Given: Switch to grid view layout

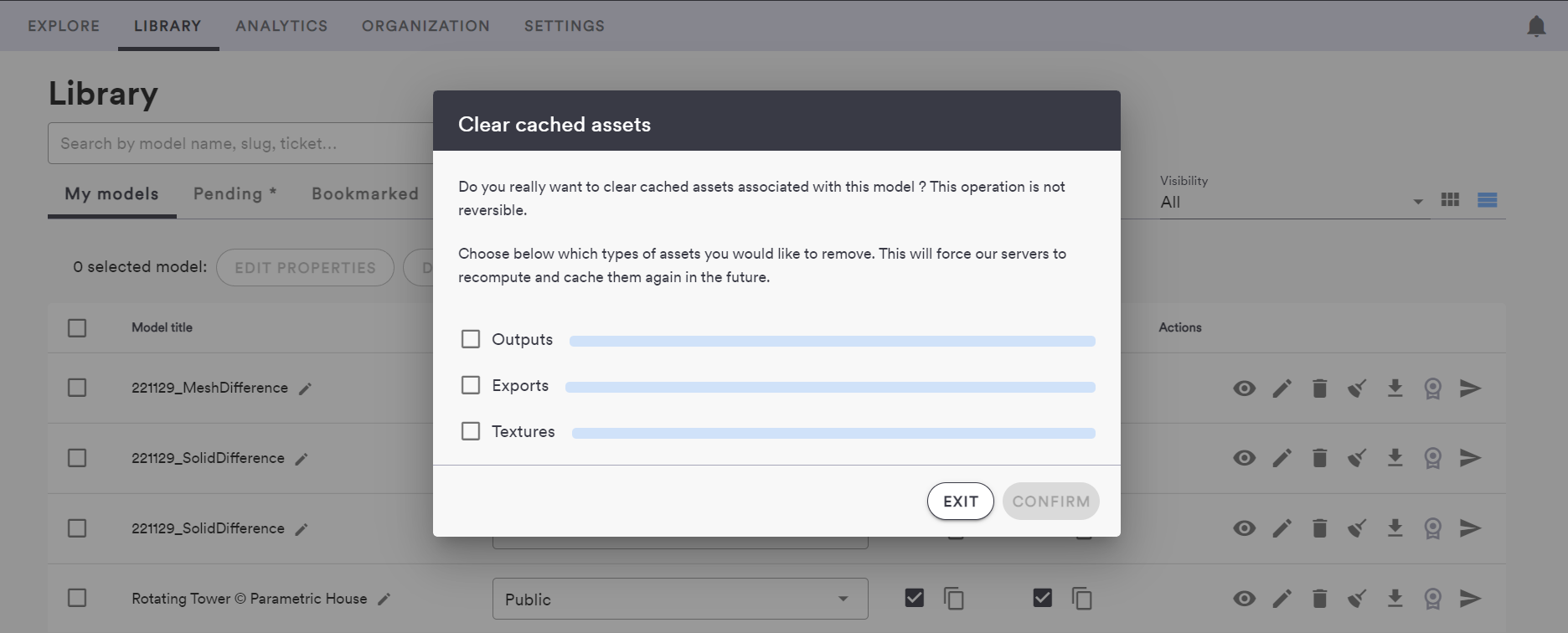Looking at the screenshot, I should coord(1450,200).
